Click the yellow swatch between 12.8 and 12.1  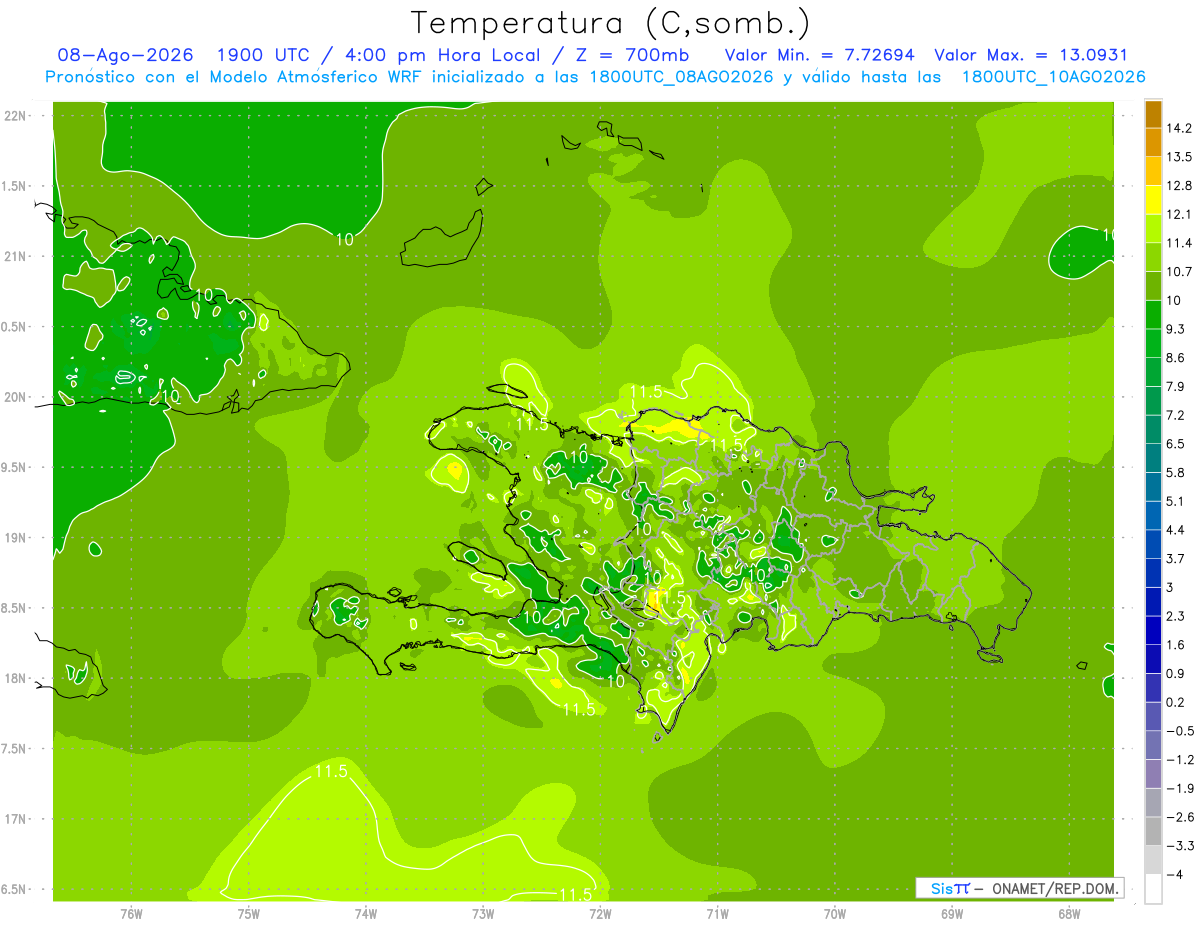(x=1153, y=199)
